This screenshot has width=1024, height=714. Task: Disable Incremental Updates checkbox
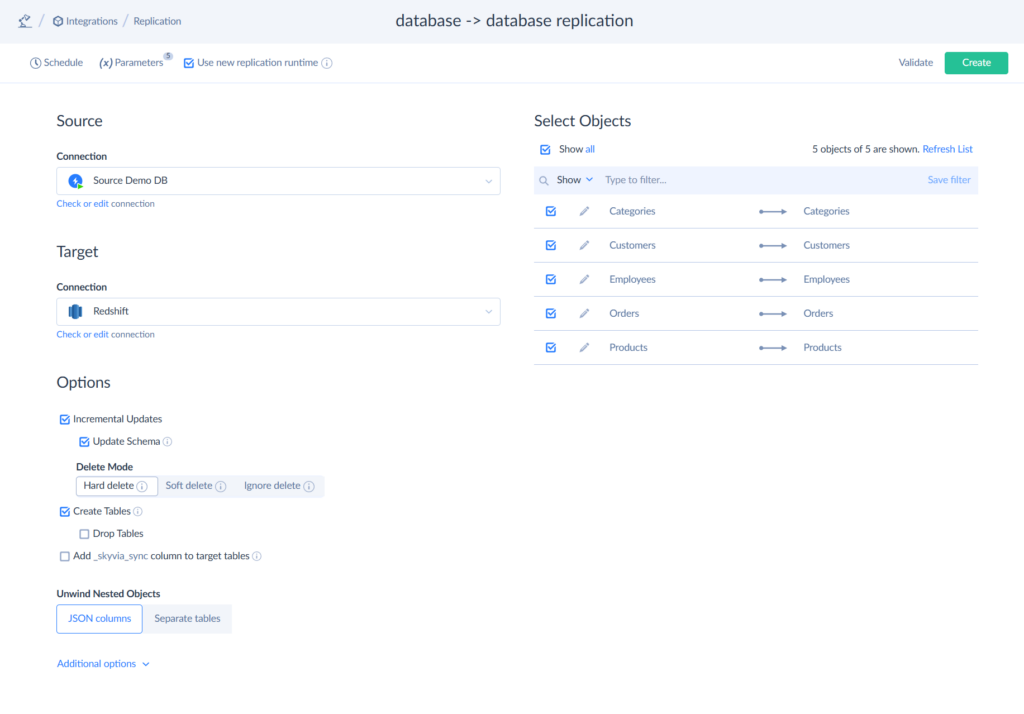pyautogui.click(x=65, y=419)
